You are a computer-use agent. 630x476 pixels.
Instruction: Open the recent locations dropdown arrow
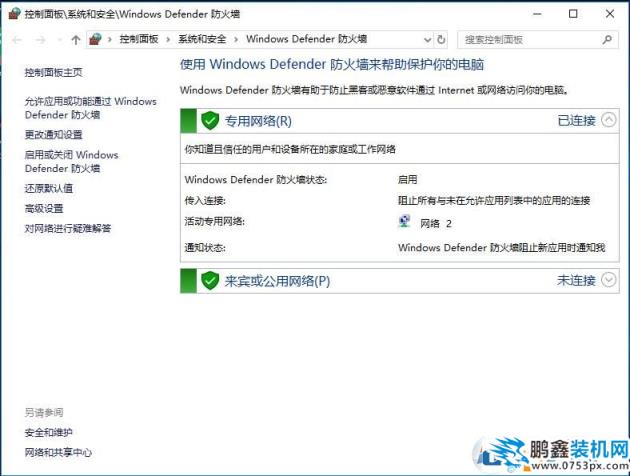tap(59, 39)
